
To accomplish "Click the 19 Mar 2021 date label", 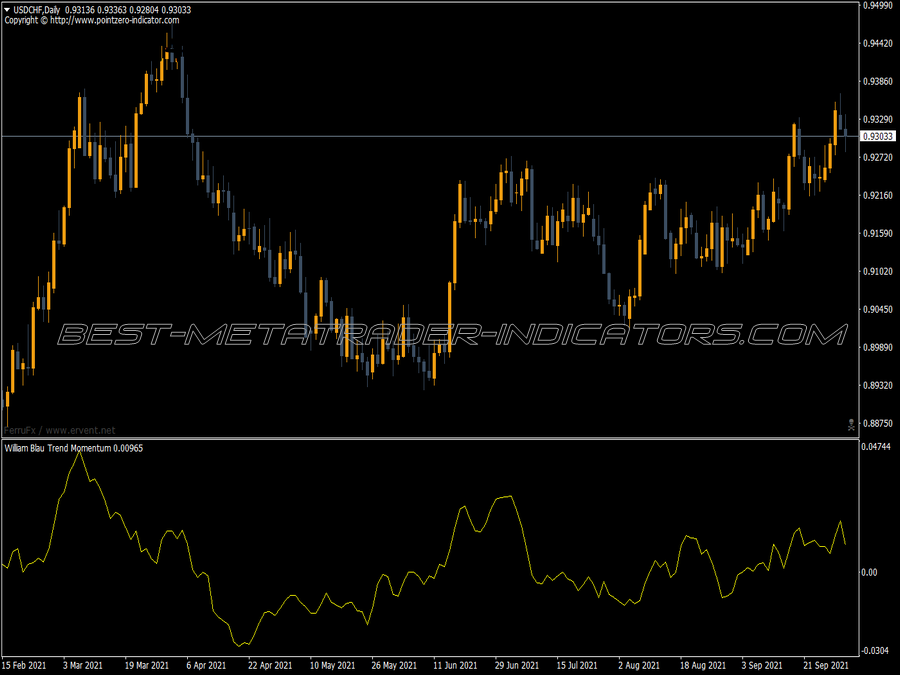I will click(147, 665).
